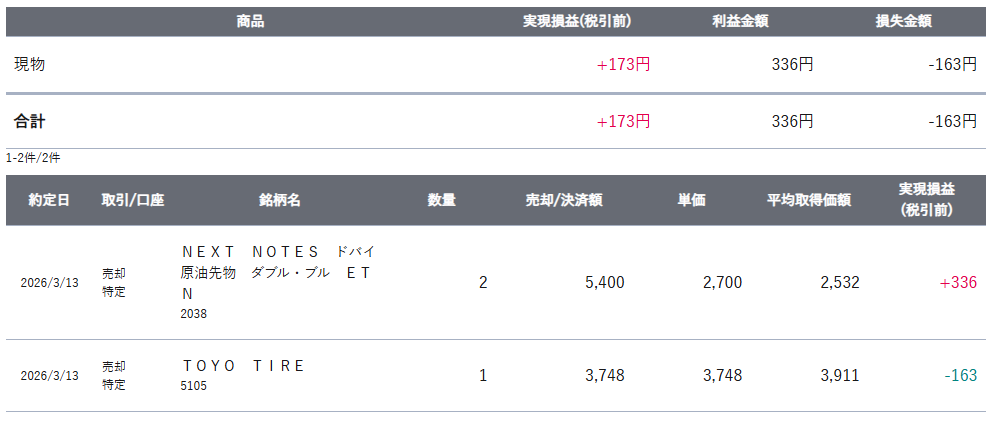
Task: Click the 平均取得価額 column header
Action: pos(808,200)
